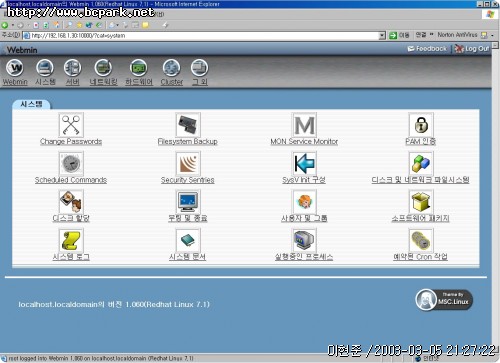Click the 서버 text label in navigation
Screen dimensions: 500x363
(x=73, y=82)
